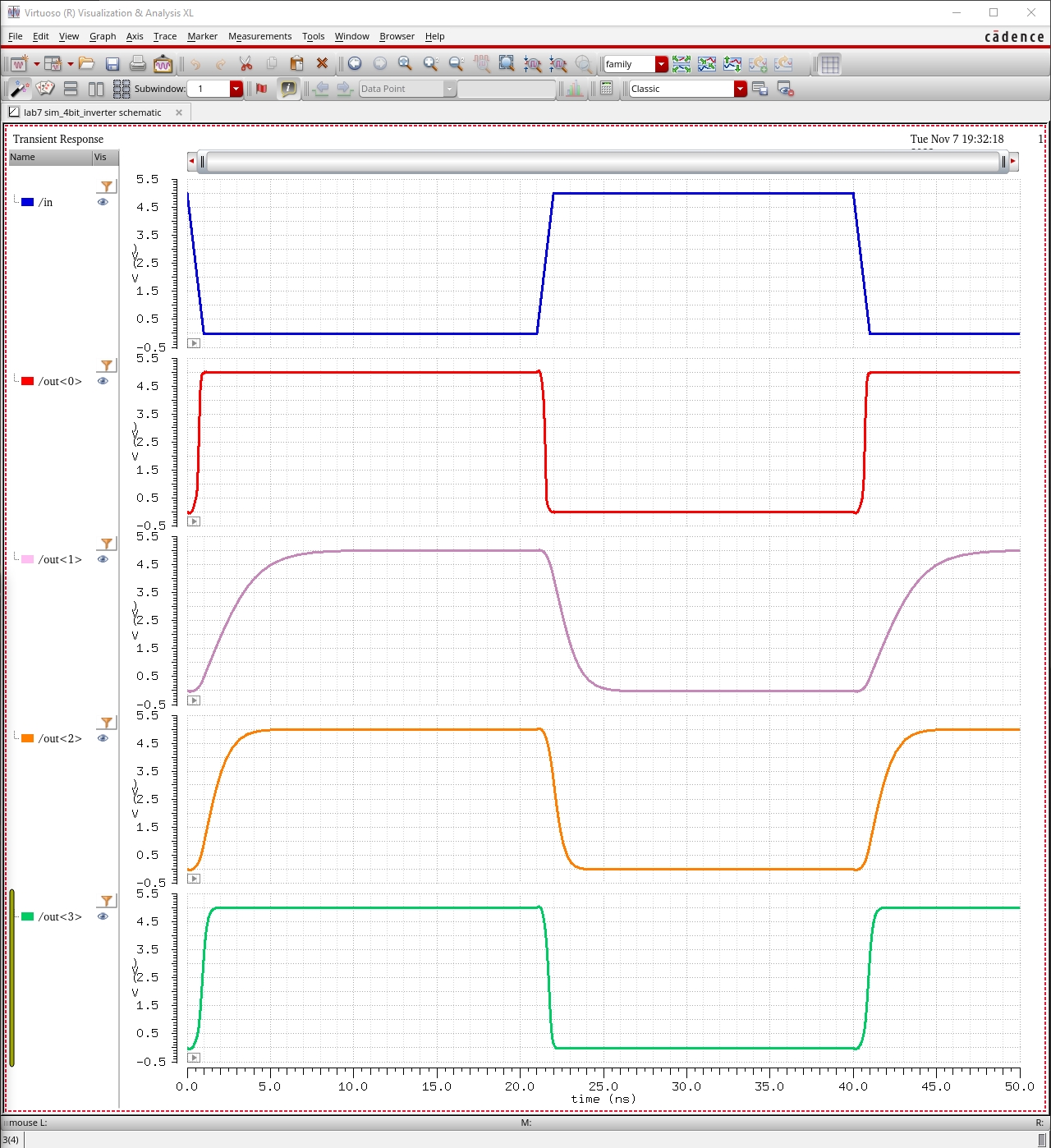This screenshot has height=1148, width=1051.
Task: Open the calculator tool icon
Action: (x=606, y=89)
